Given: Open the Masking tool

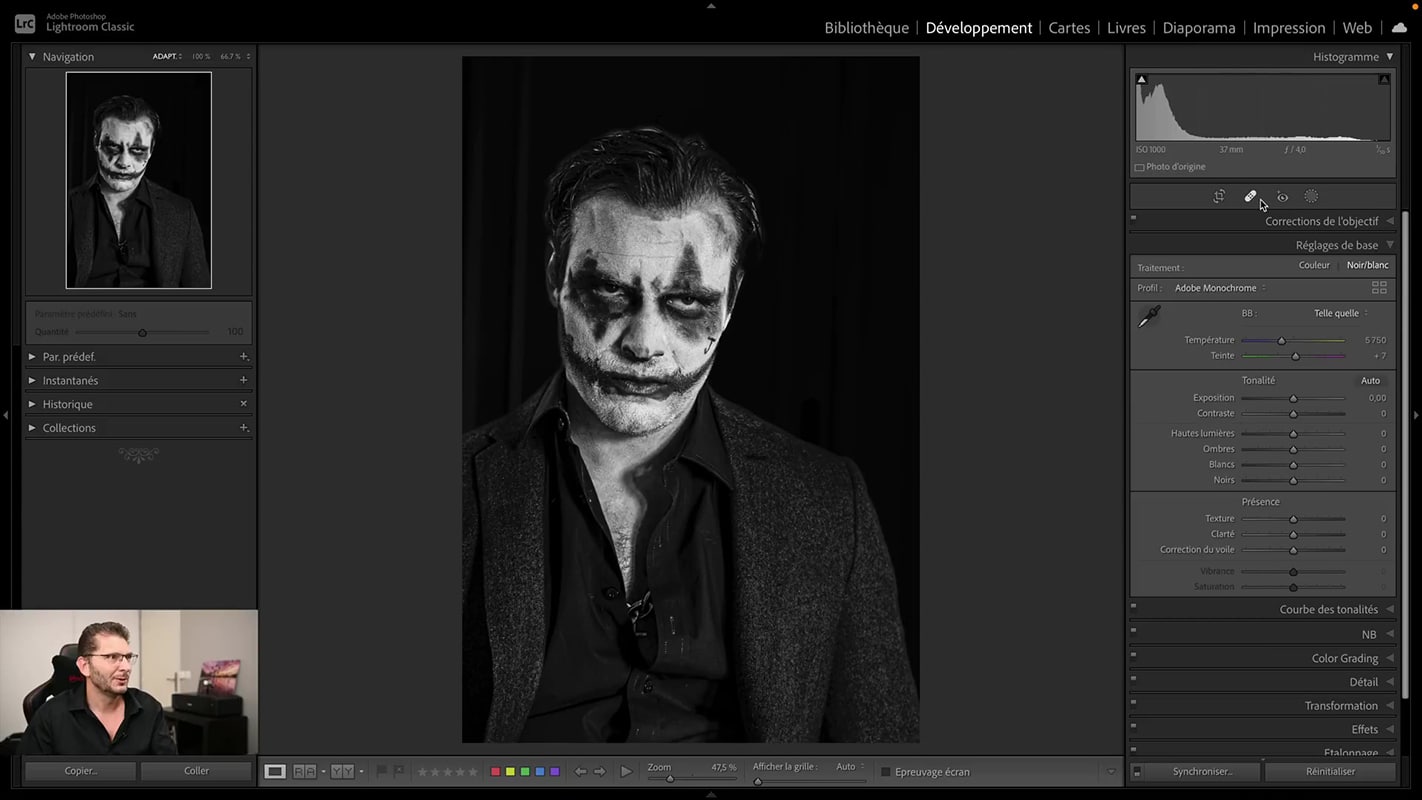Looking at the screenshot, I should coord(1311,196).
